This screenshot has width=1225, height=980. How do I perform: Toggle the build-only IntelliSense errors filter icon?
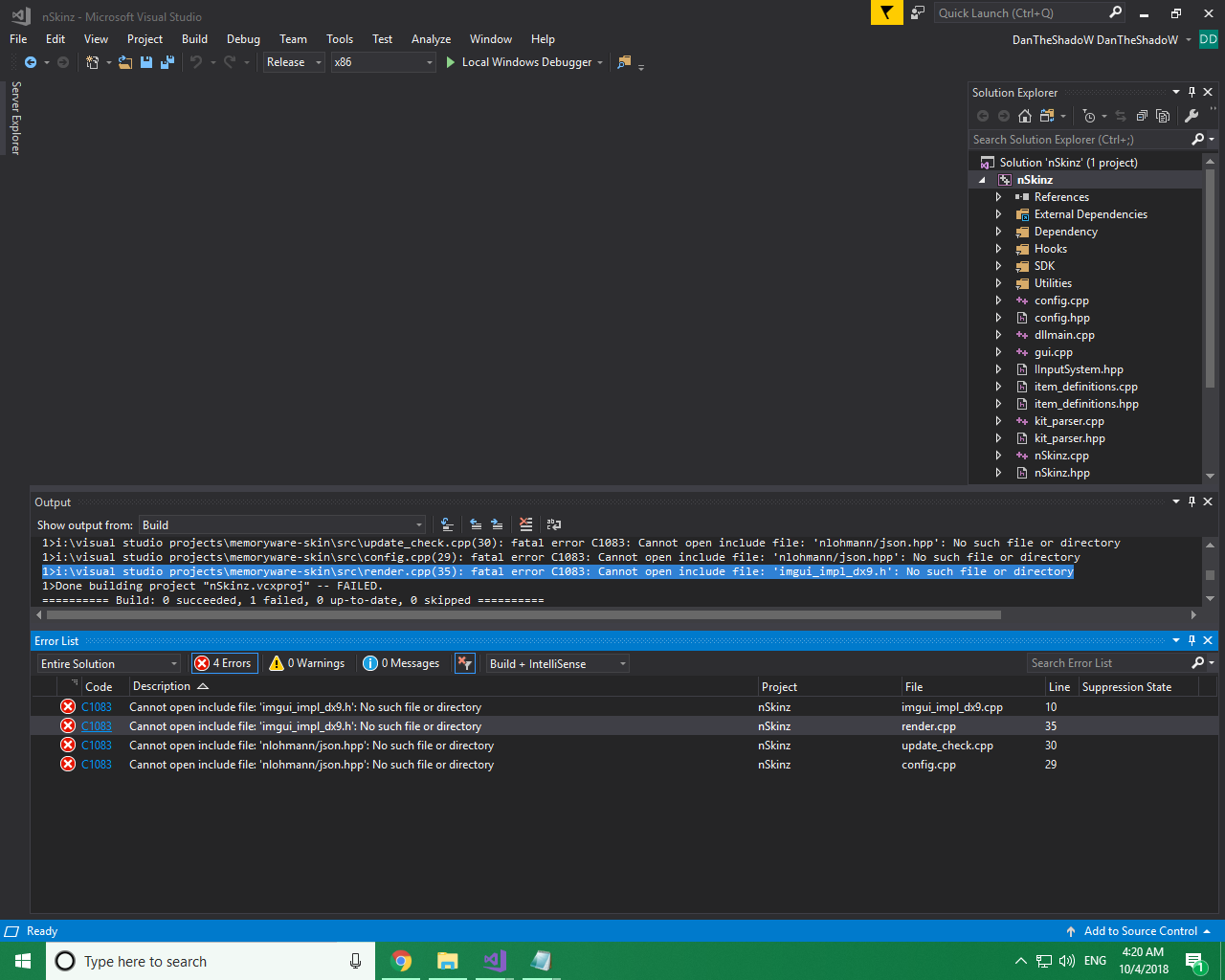[465, 663]
